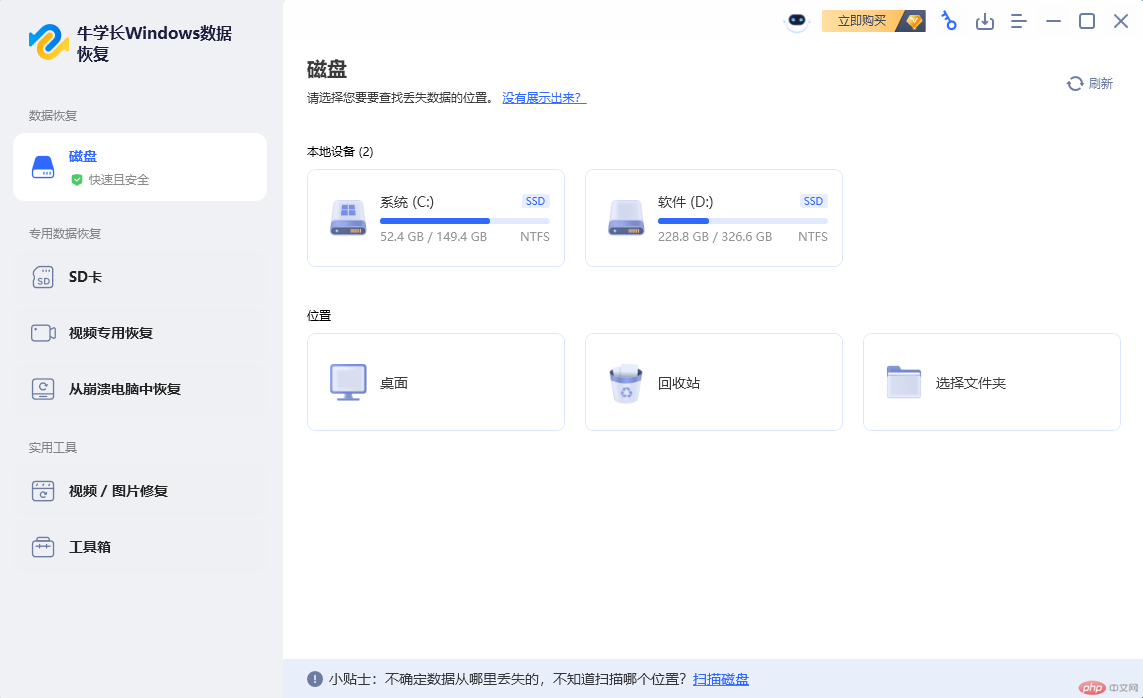This screenshot has width=1143, height=698.
Task: Select the 系统 (C:) drive card
Action: (x=435, y=218)
